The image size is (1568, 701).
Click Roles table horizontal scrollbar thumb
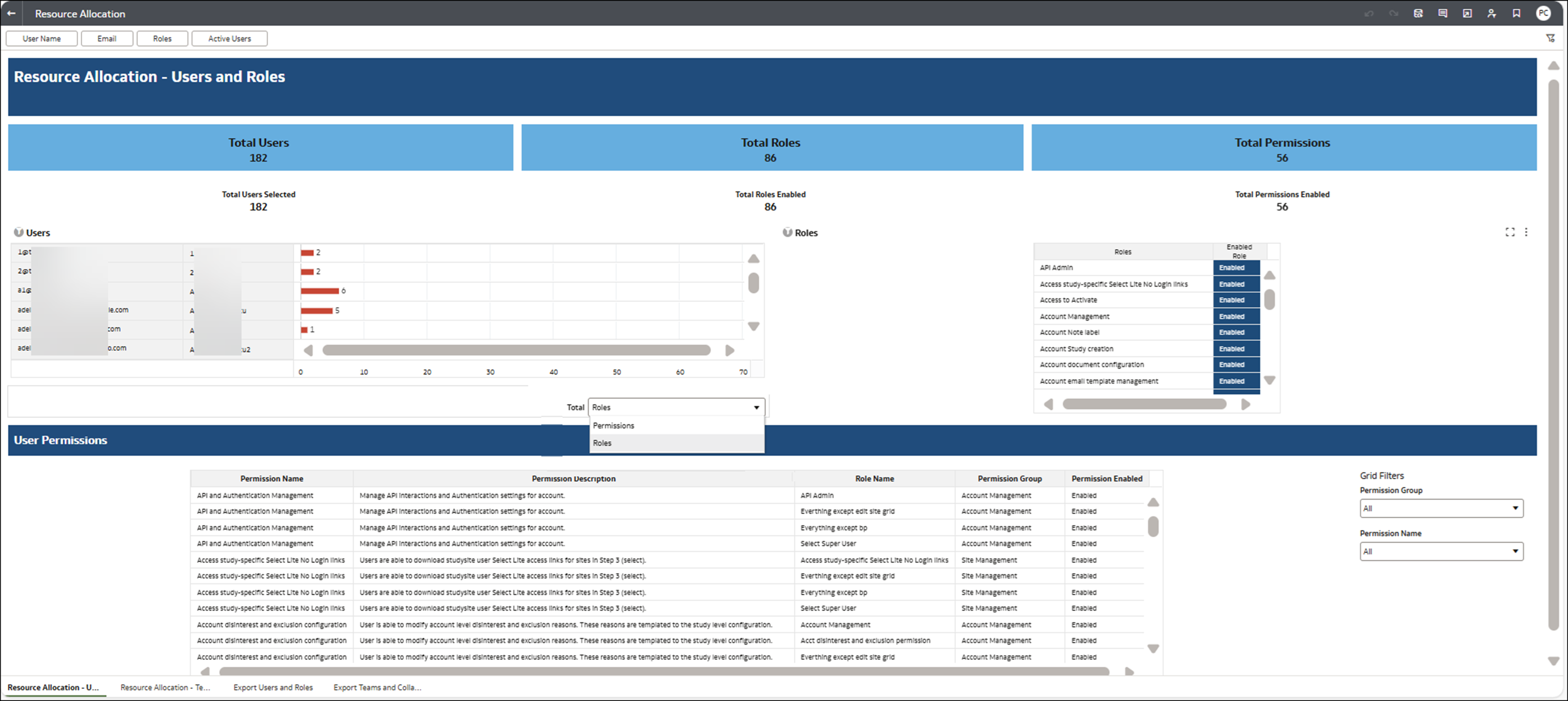1144,404
